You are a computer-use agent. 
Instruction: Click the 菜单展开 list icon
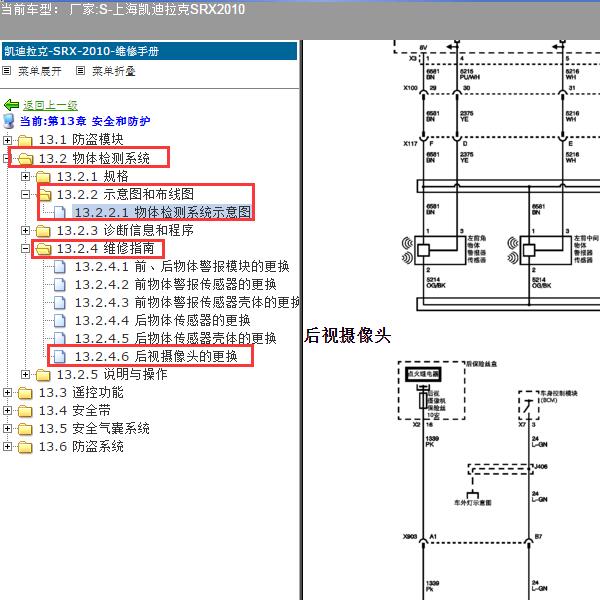click(x=7, y=71)
